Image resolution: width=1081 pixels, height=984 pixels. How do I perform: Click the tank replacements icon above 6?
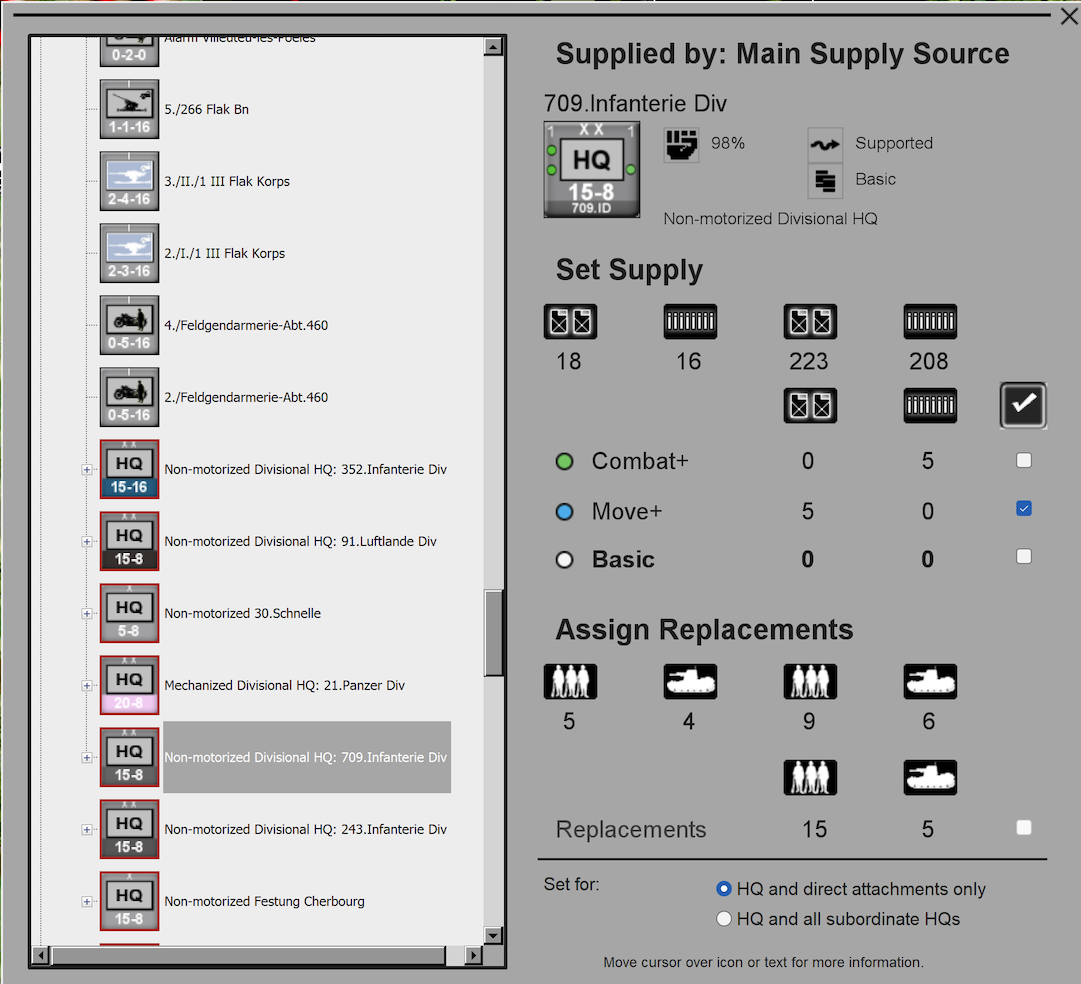(x=930, y=681)
